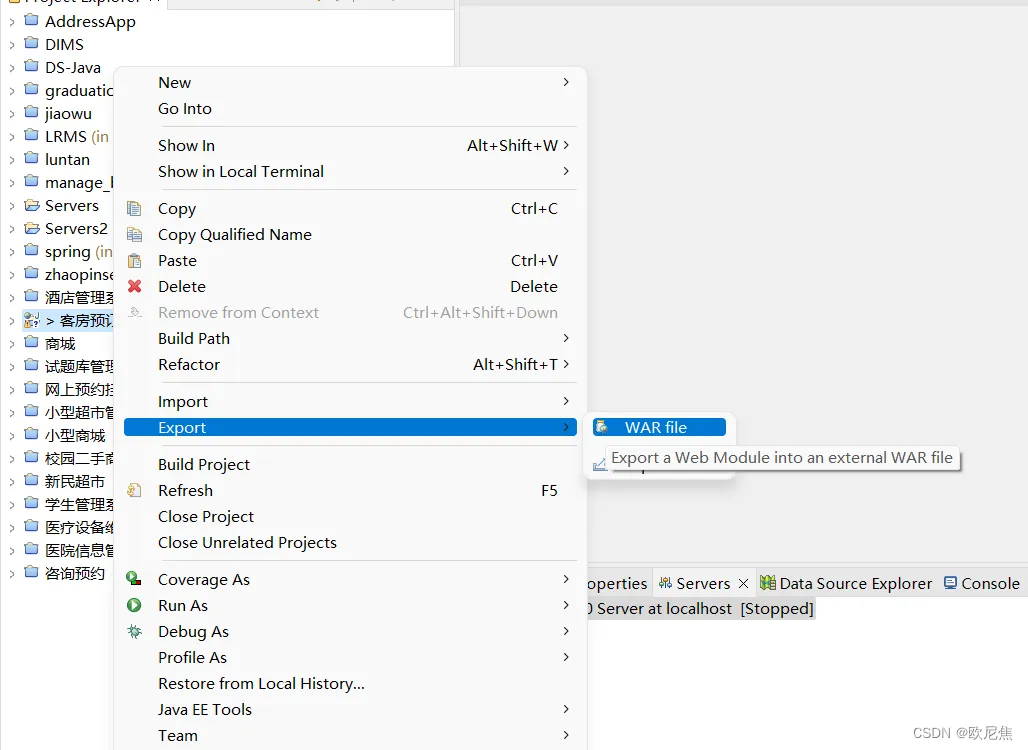Choose Close Unrelated Projects
This screenshot has height=750, width=1028.
(247, 543)
